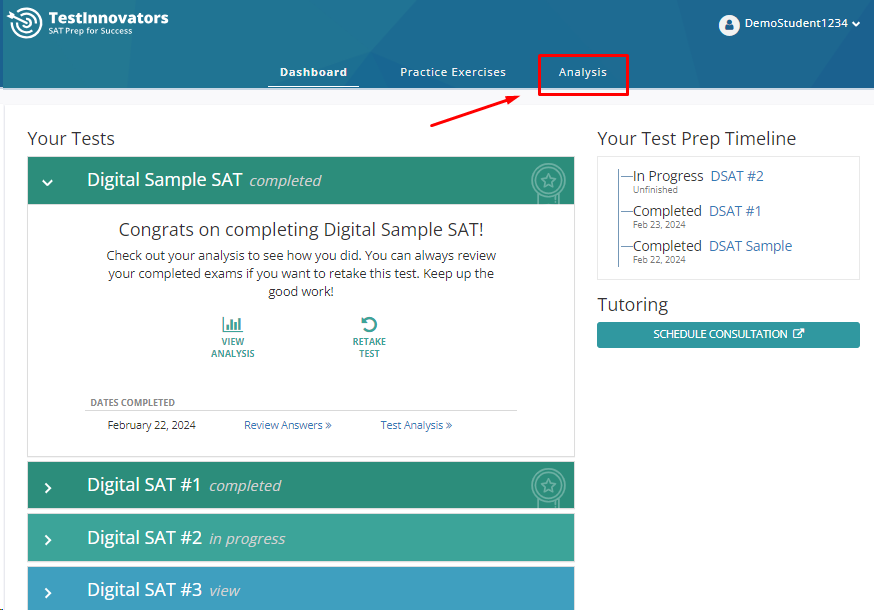Open View Analysis bar chart icon
This screenshot has height=610, width=874.
click(x=232, y=324)
